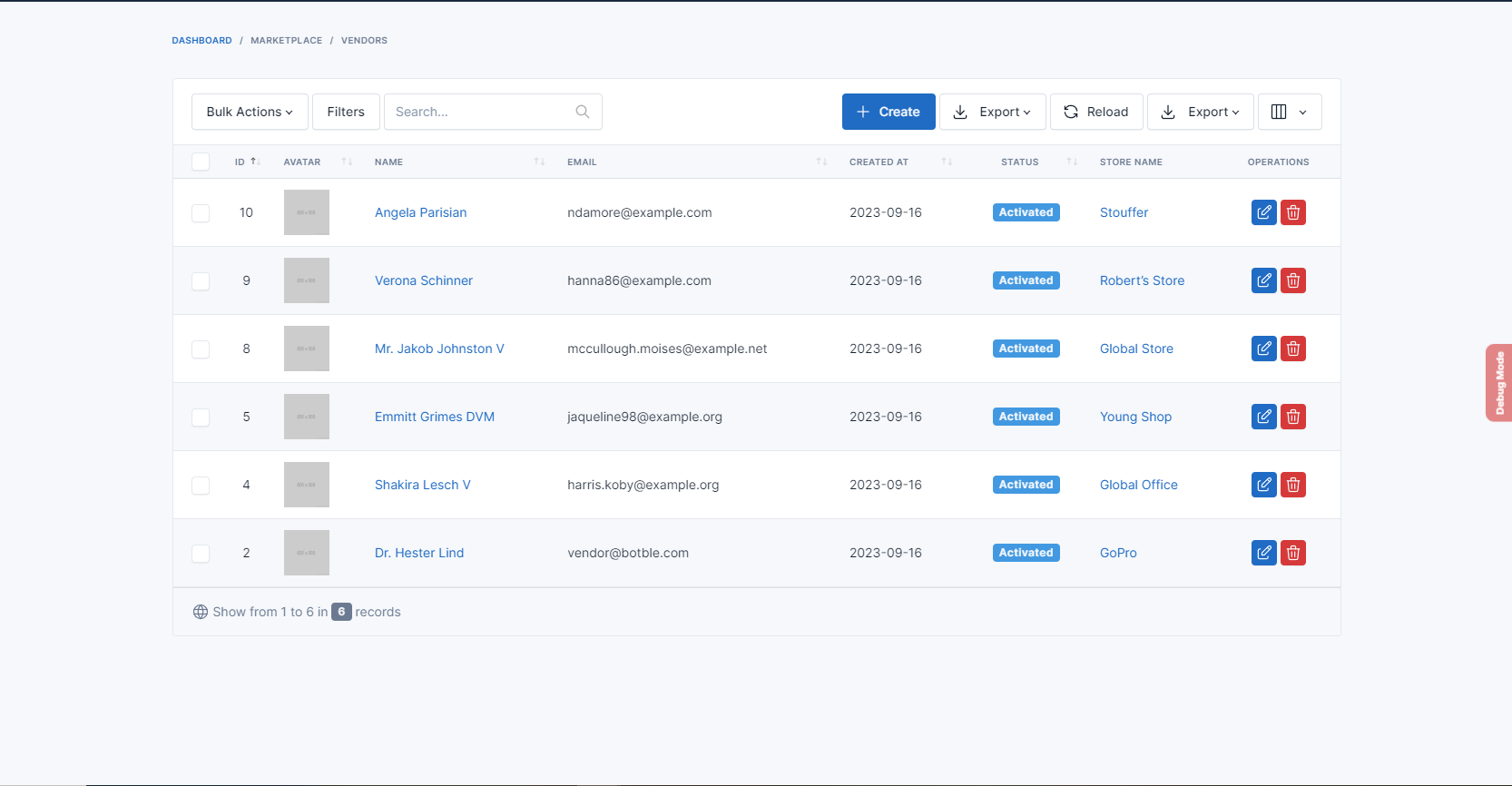This screenshot has width=1512, height=786.
Task: Delete vendor Angela Parisian
Action: (x=1293, y=212)
